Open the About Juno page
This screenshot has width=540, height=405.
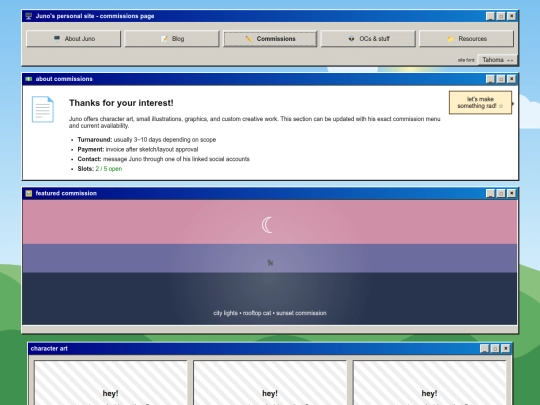click(73, 39)
